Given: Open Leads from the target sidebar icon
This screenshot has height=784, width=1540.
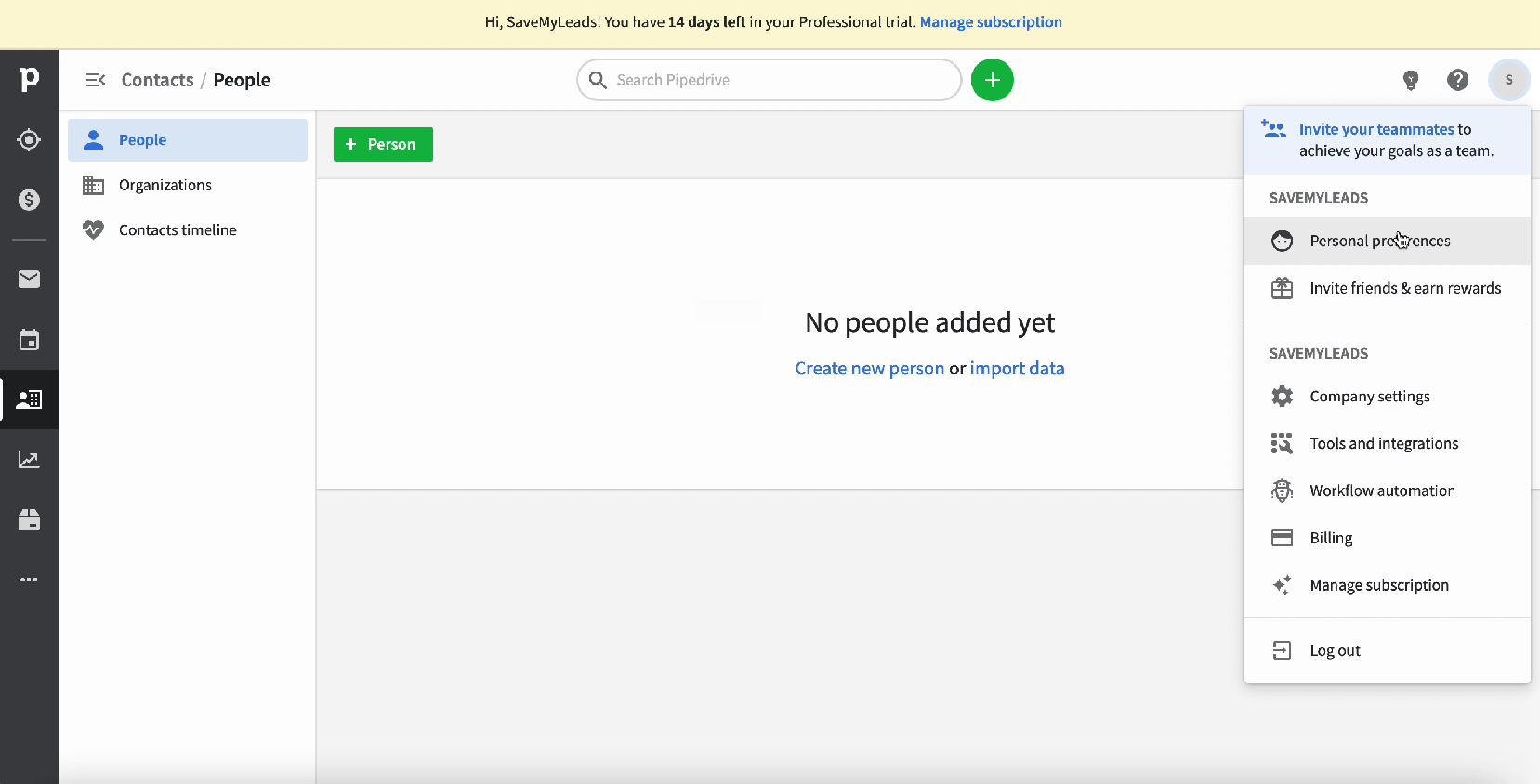Looking at the screenshot, I should coord(29,139).
